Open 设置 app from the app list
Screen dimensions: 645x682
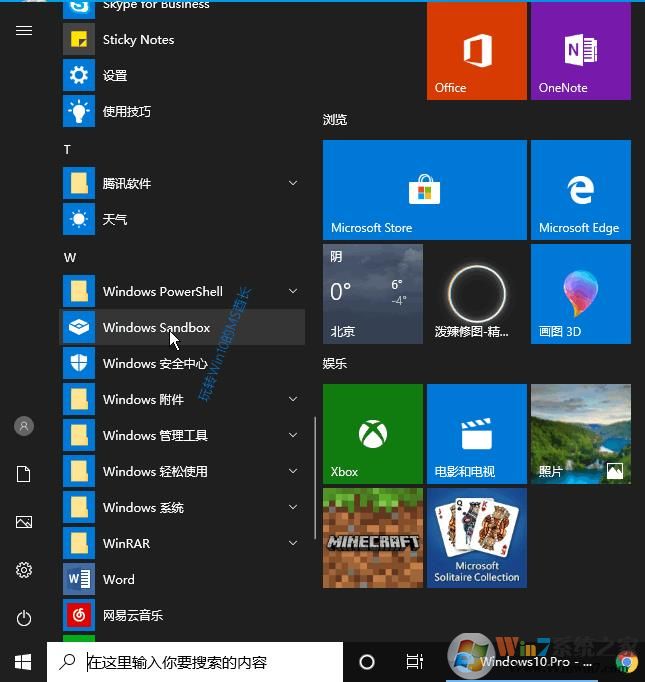point(182,76)
